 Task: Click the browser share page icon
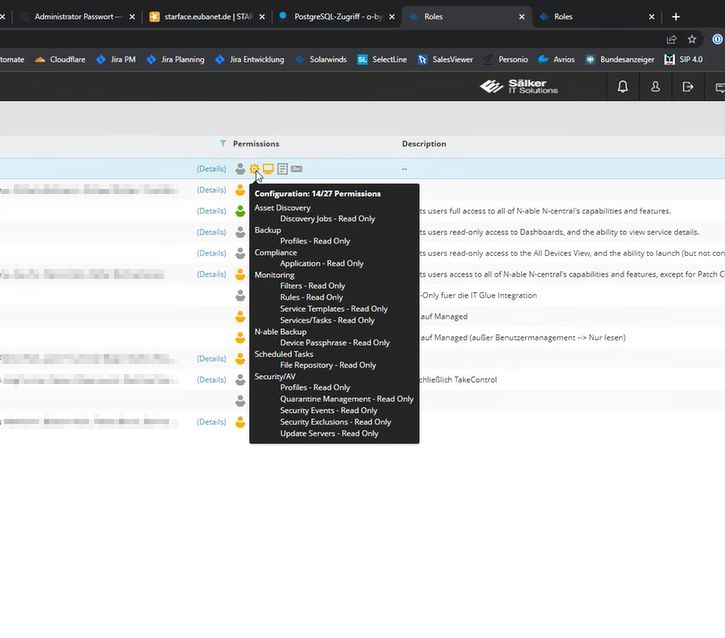tap(671, 39)
